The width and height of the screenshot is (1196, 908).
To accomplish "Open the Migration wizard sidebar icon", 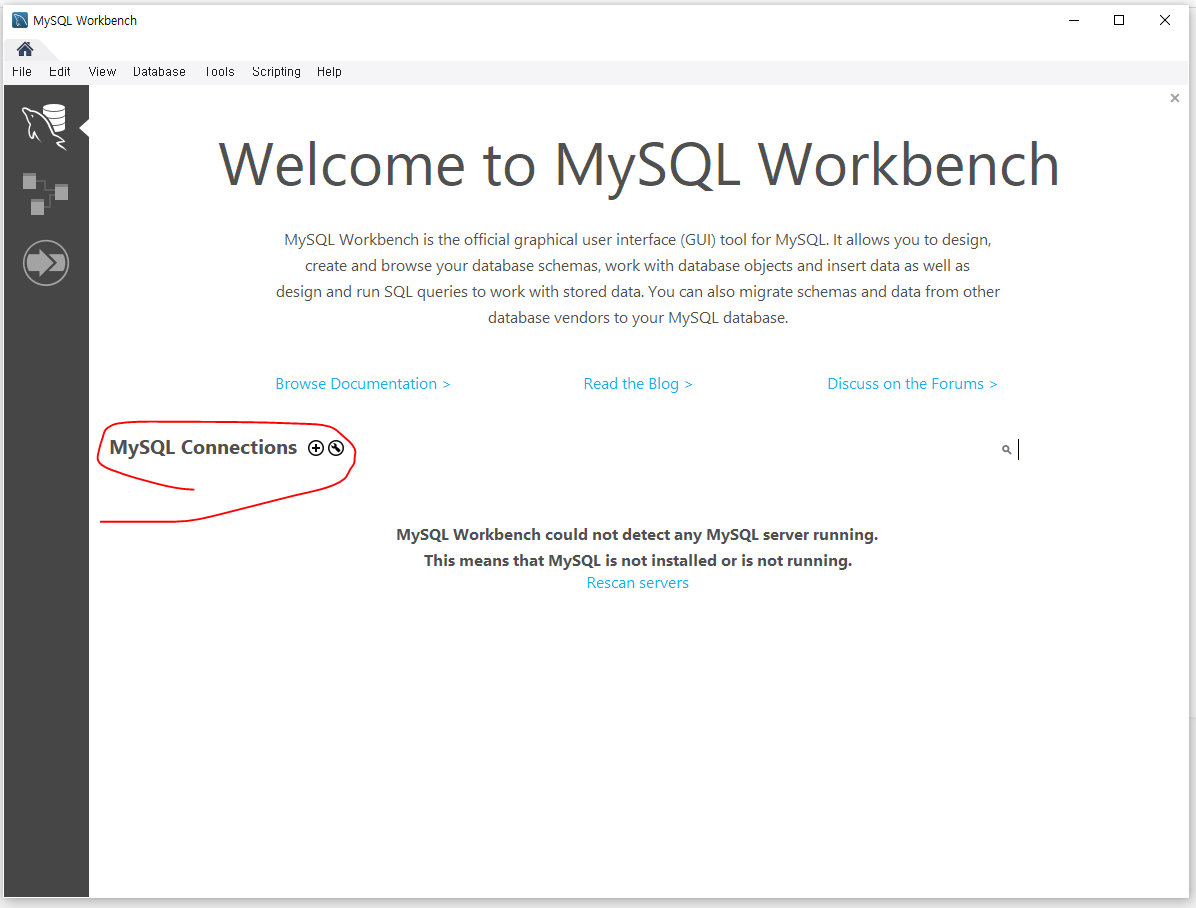I will (46, 263).
